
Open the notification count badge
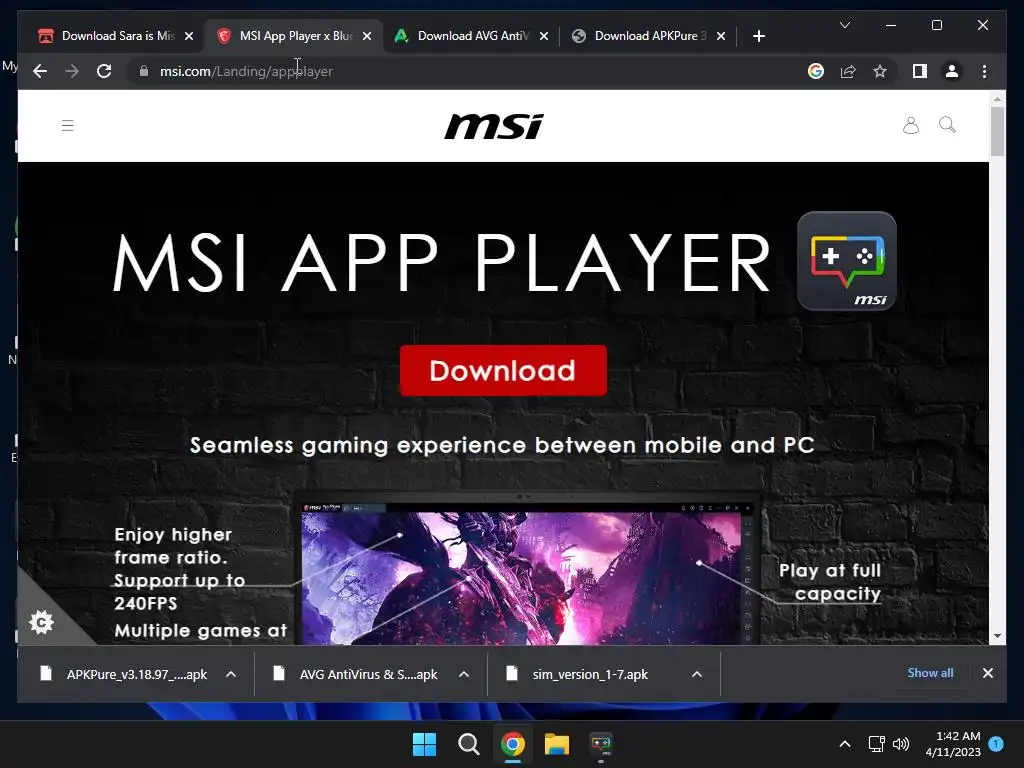click(x=995, y=743)
